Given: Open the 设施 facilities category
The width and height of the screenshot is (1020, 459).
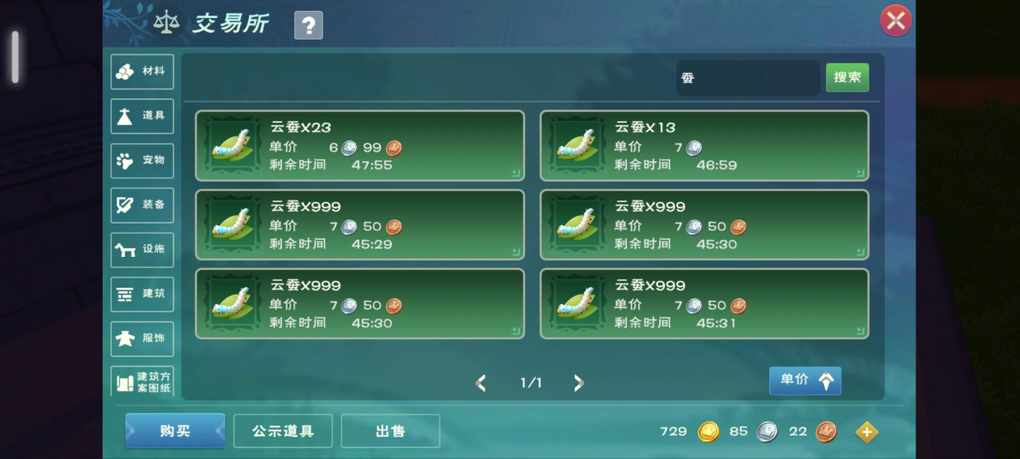Looking at the screenshot, I should click(142, 250).
